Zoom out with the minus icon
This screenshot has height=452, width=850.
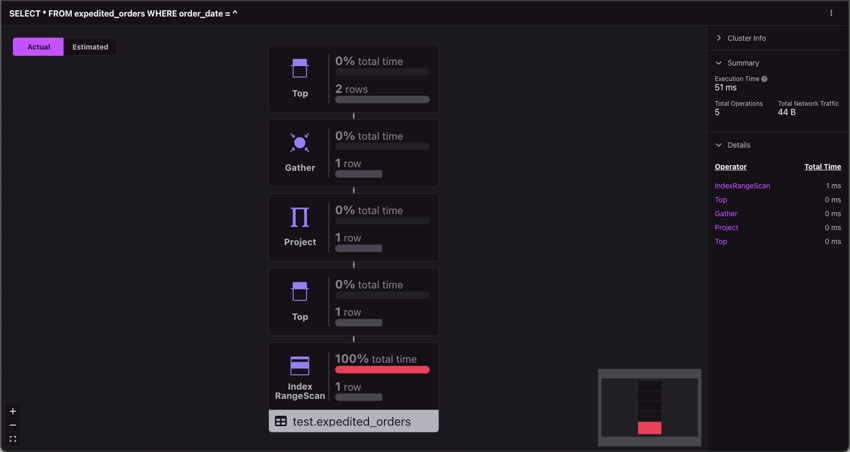[x=13, y=425]
